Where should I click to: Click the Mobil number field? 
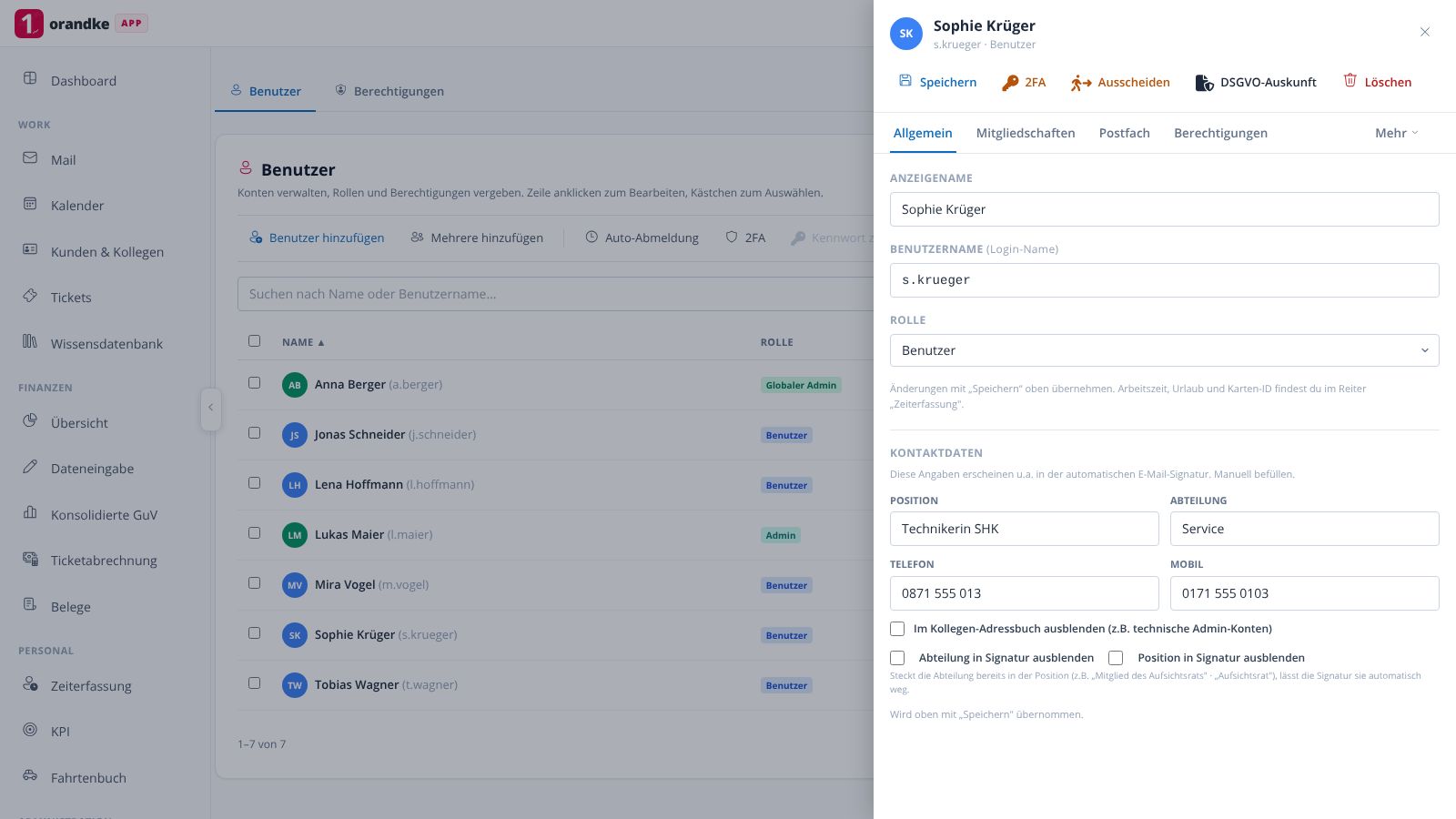(x=1304, y=593)
